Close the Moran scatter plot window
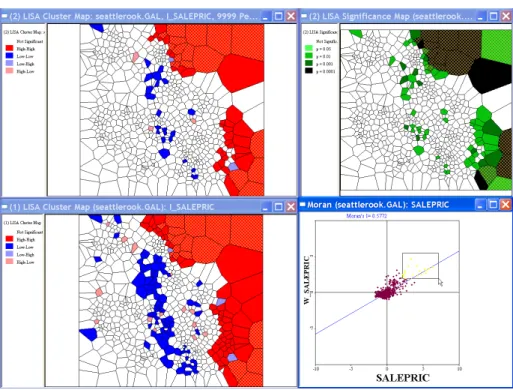Viewport: 513px width, 390px height. coord(506,204)
